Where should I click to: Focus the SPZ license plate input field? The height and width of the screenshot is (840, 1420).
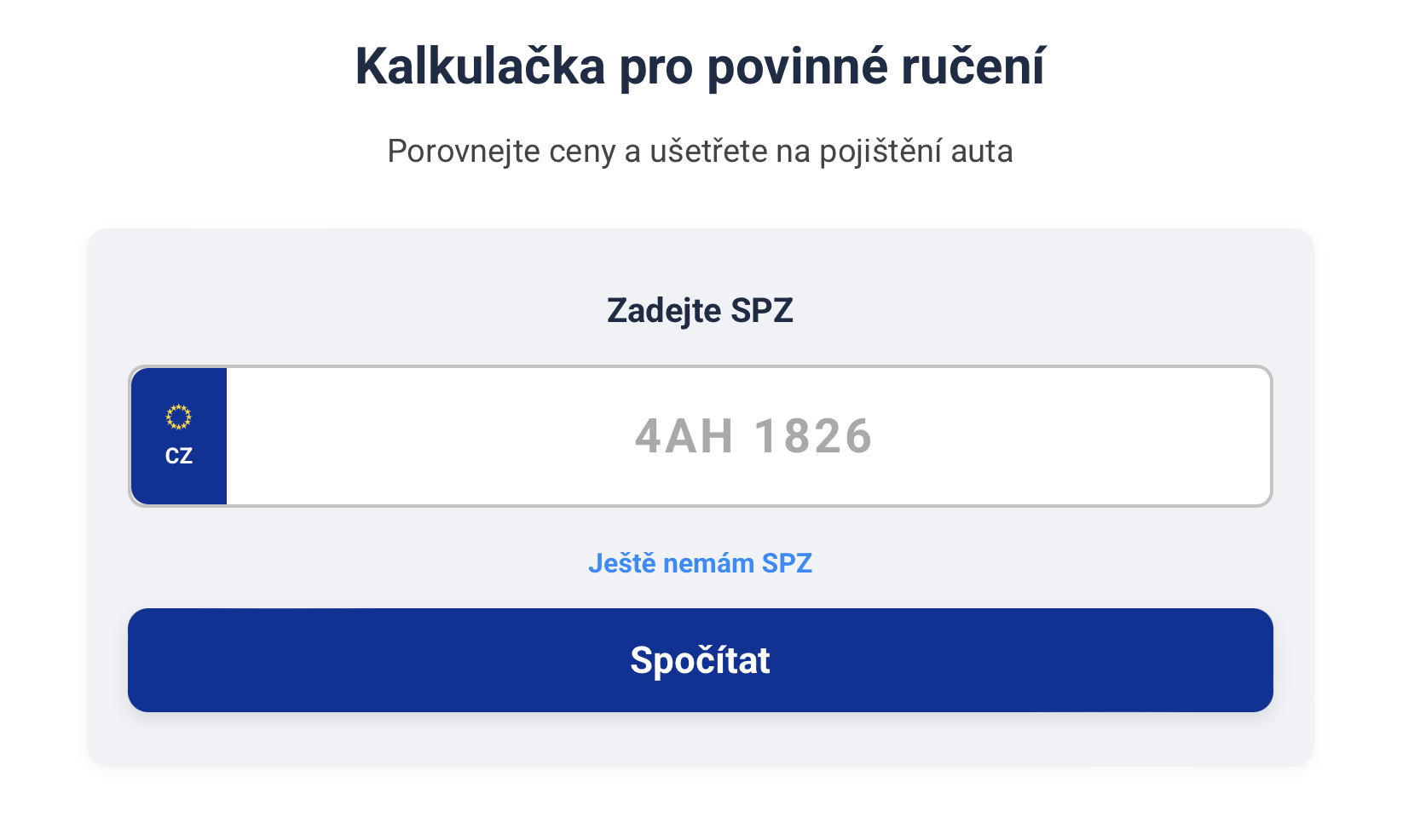(x=748, y=436)
